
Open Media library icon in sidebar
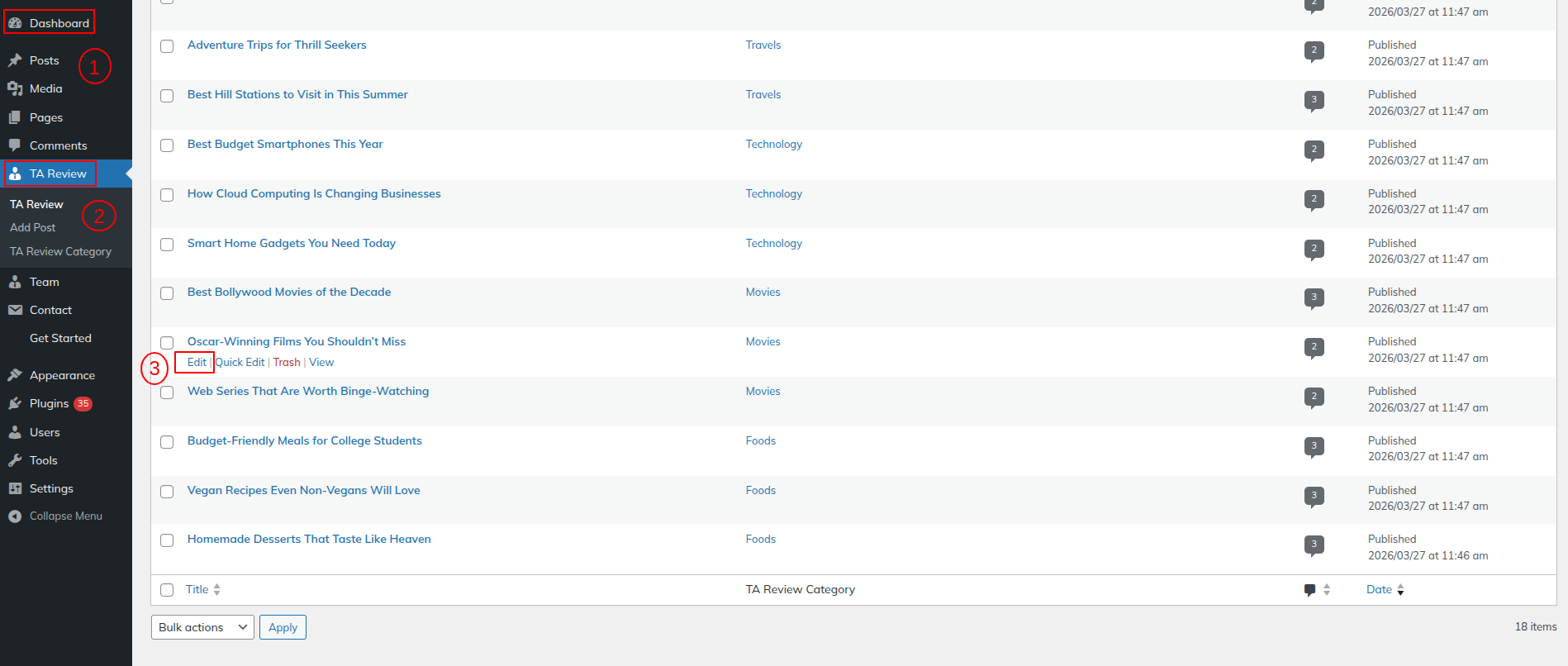tap(15, 88)
